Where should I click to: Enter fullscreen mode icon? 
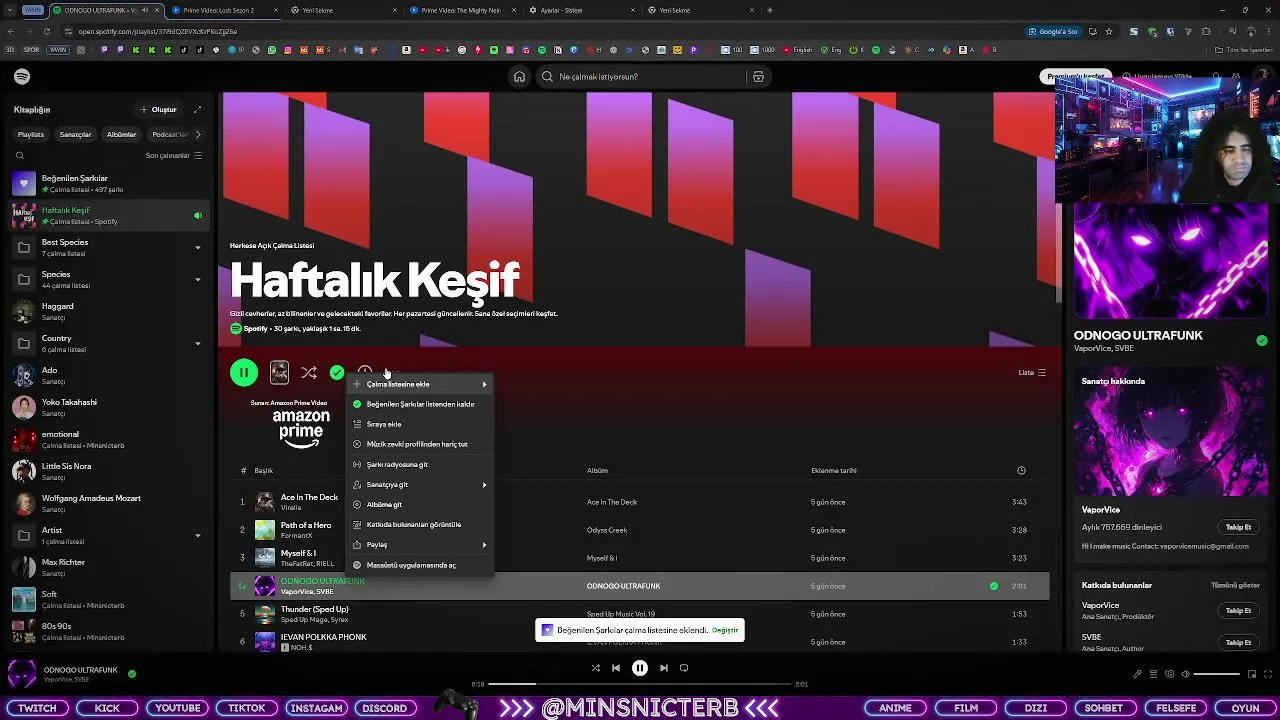click(1267, 674)
